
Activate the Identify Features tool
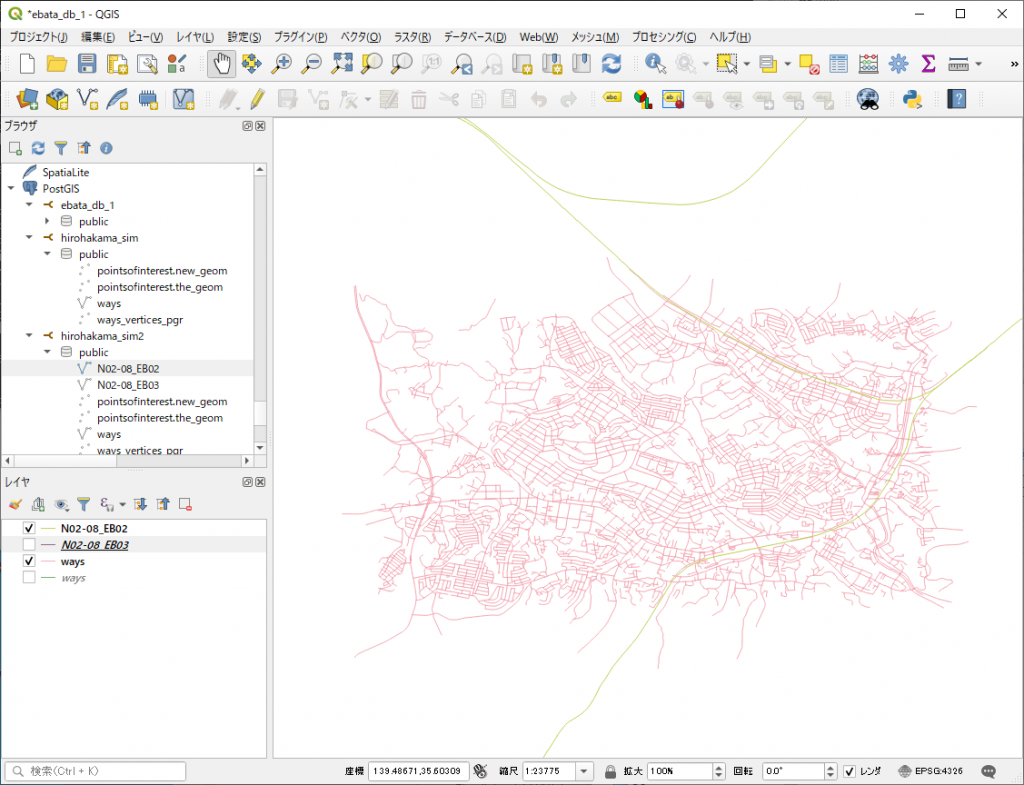[x=655, y=64]
